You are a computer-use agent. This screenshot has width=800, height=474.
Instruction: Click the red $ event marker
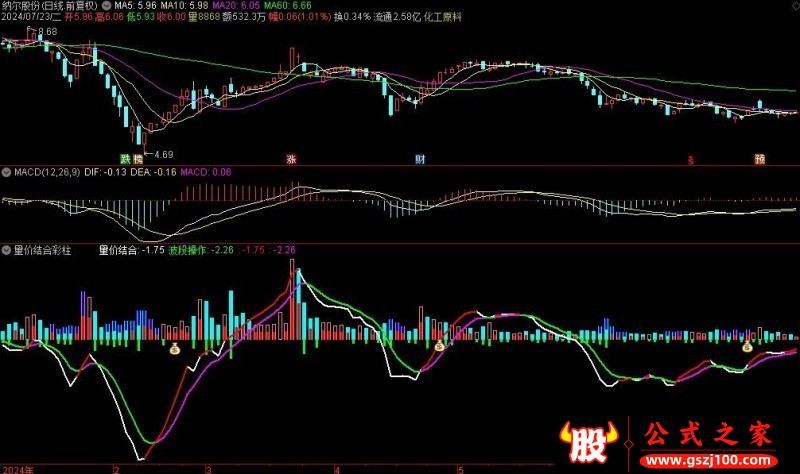point(691,160)
